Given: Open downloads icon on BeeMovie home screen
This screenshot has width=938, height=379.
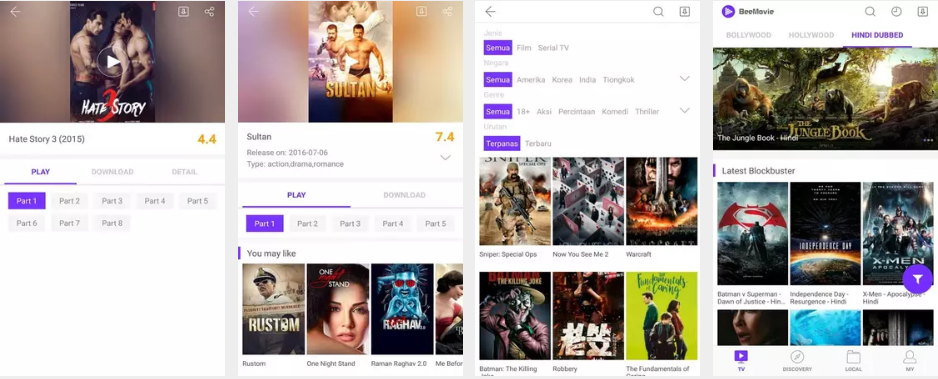Looking at the screenshot, I should (x=922, y=12).
